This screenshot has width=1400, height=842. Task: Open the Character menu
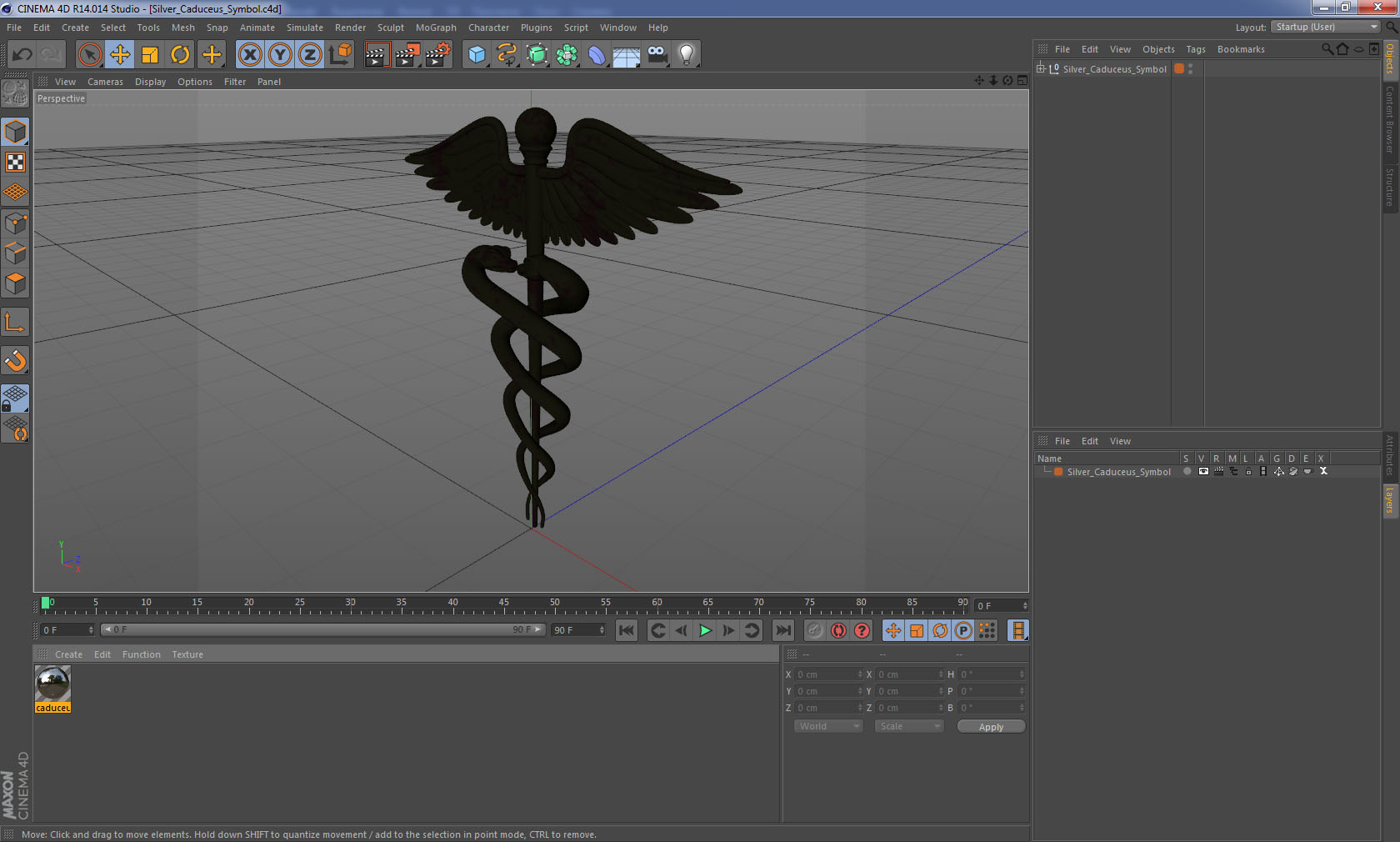click(488, 28)
